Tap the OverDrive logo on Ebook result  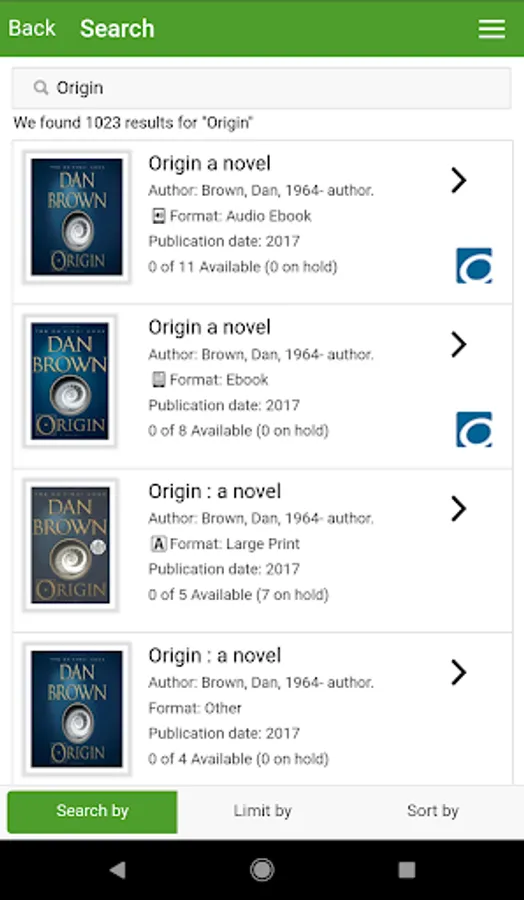pyautogui.click(x=474, y=429)
